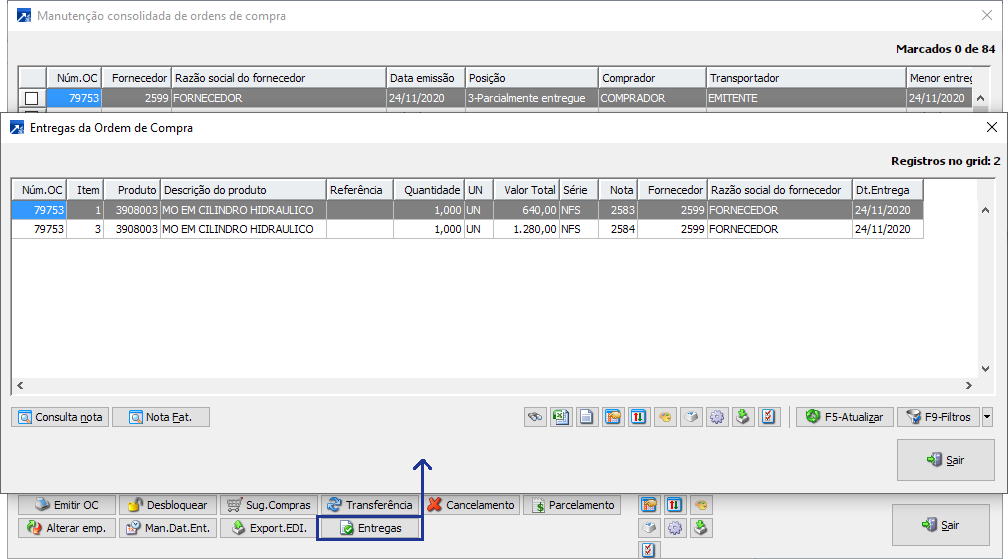1008x559 pixels.
Task: Click the checklist icon in Entregas toolbar
Action: (768, 417)
